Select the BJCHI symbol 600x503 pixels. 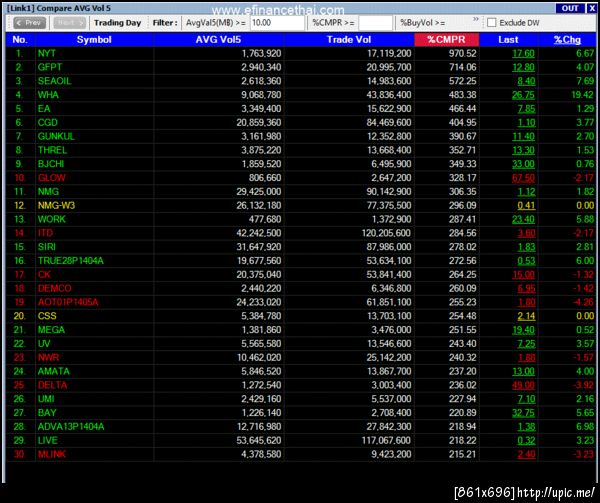pyautogui.click(x=51, y=164)
